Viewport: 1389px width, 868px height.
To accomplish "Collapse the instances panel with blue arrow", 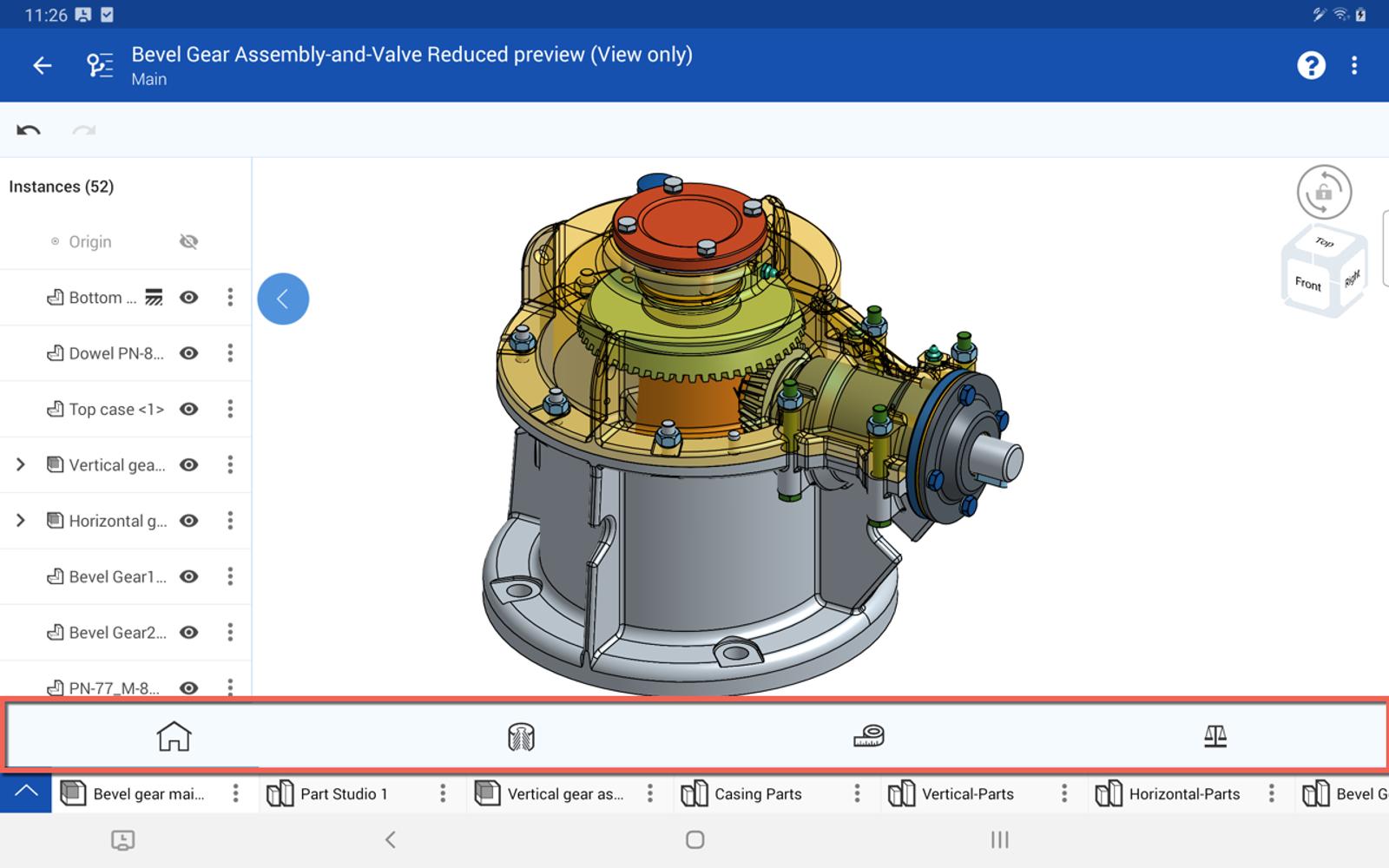I will click(x=283, y=299).
